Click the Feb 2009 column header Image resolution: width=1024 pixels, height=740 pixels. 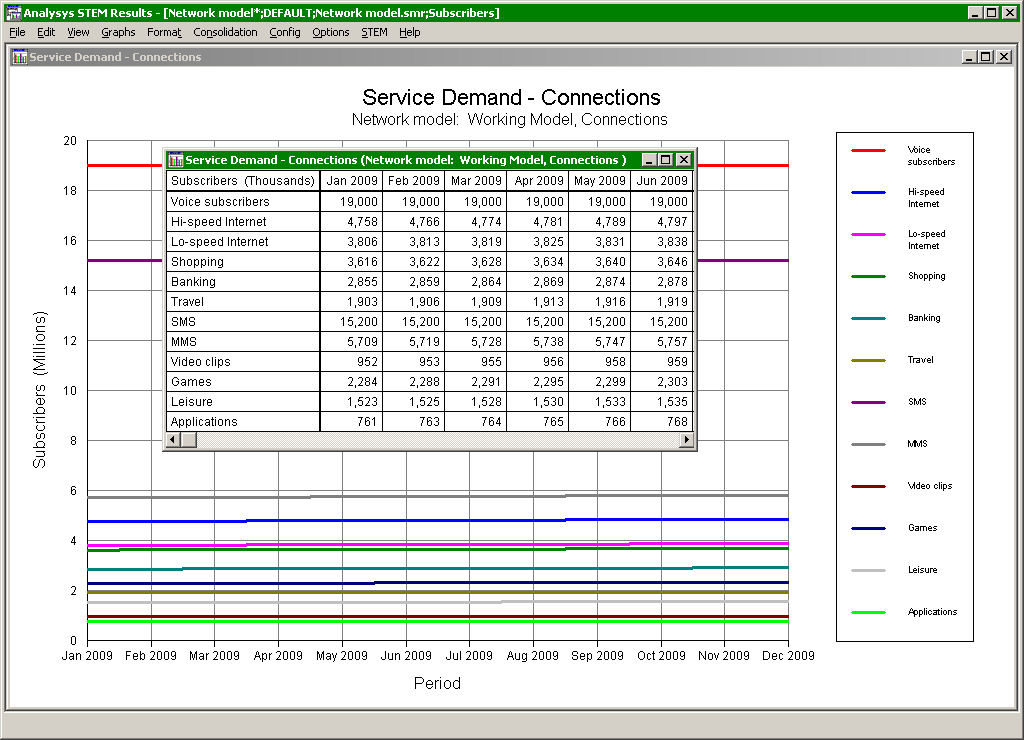[413, 181]
